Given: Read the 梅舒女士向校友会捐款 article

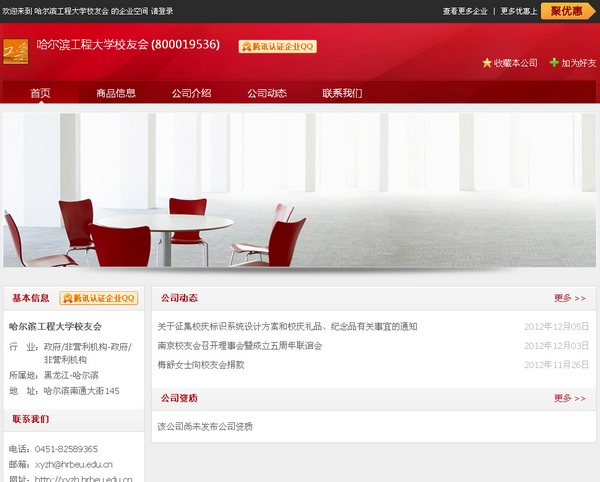Looking at the screenshot, I should (201, 365).
